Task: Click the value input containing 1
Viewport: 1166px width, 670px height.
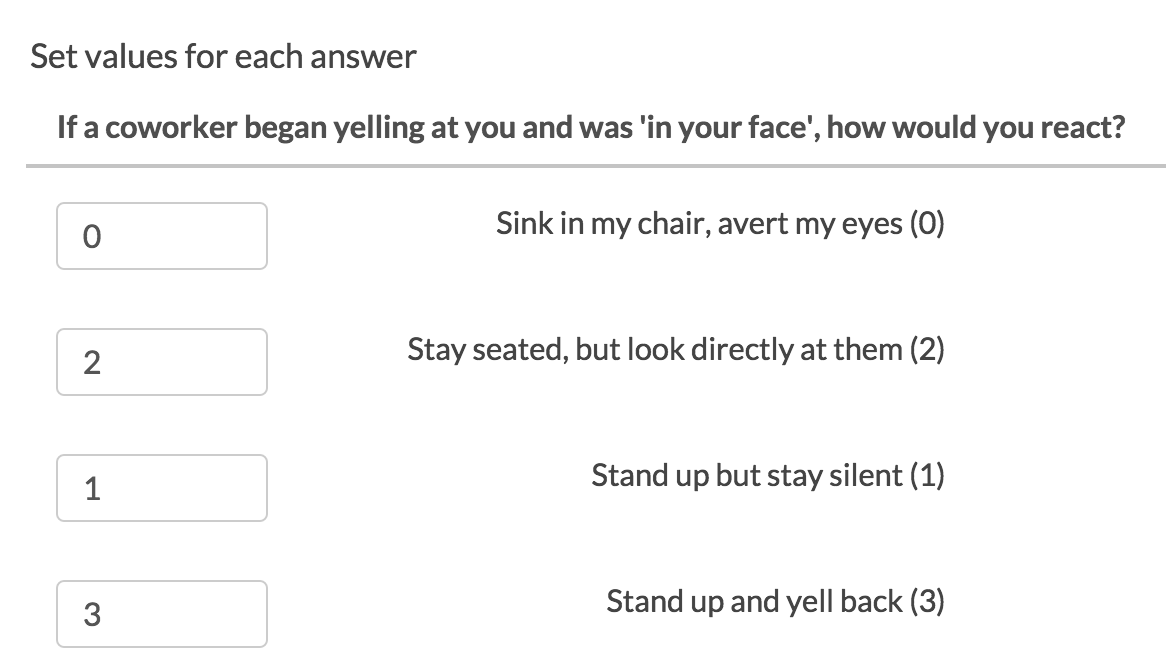Action: [x=161, y=488]
